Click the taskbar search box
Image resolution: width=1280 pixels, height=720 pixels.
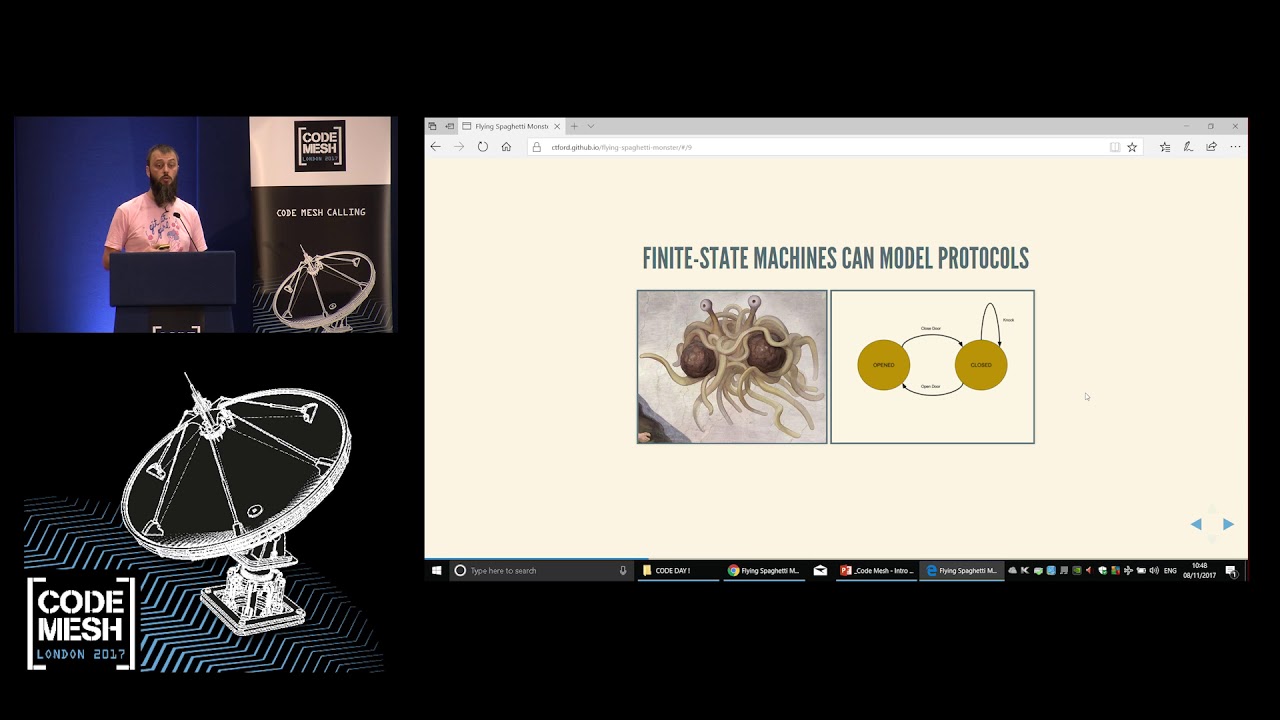(540, 570)
